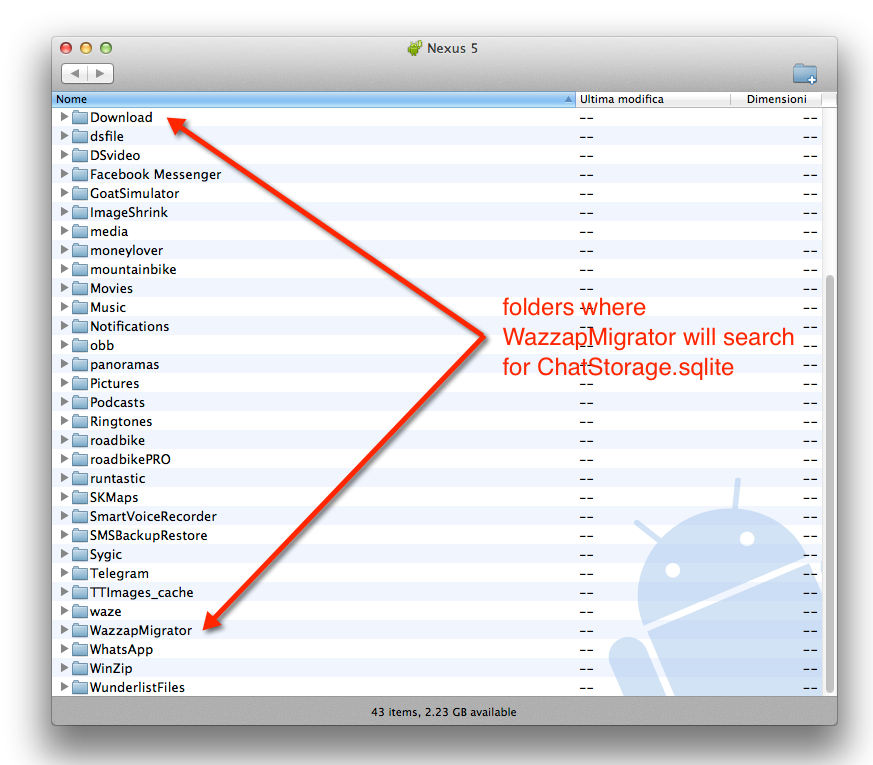Expand the WunderlistFiles folder triangle
The height and width of the screenshot is (765, 873).
64,686
